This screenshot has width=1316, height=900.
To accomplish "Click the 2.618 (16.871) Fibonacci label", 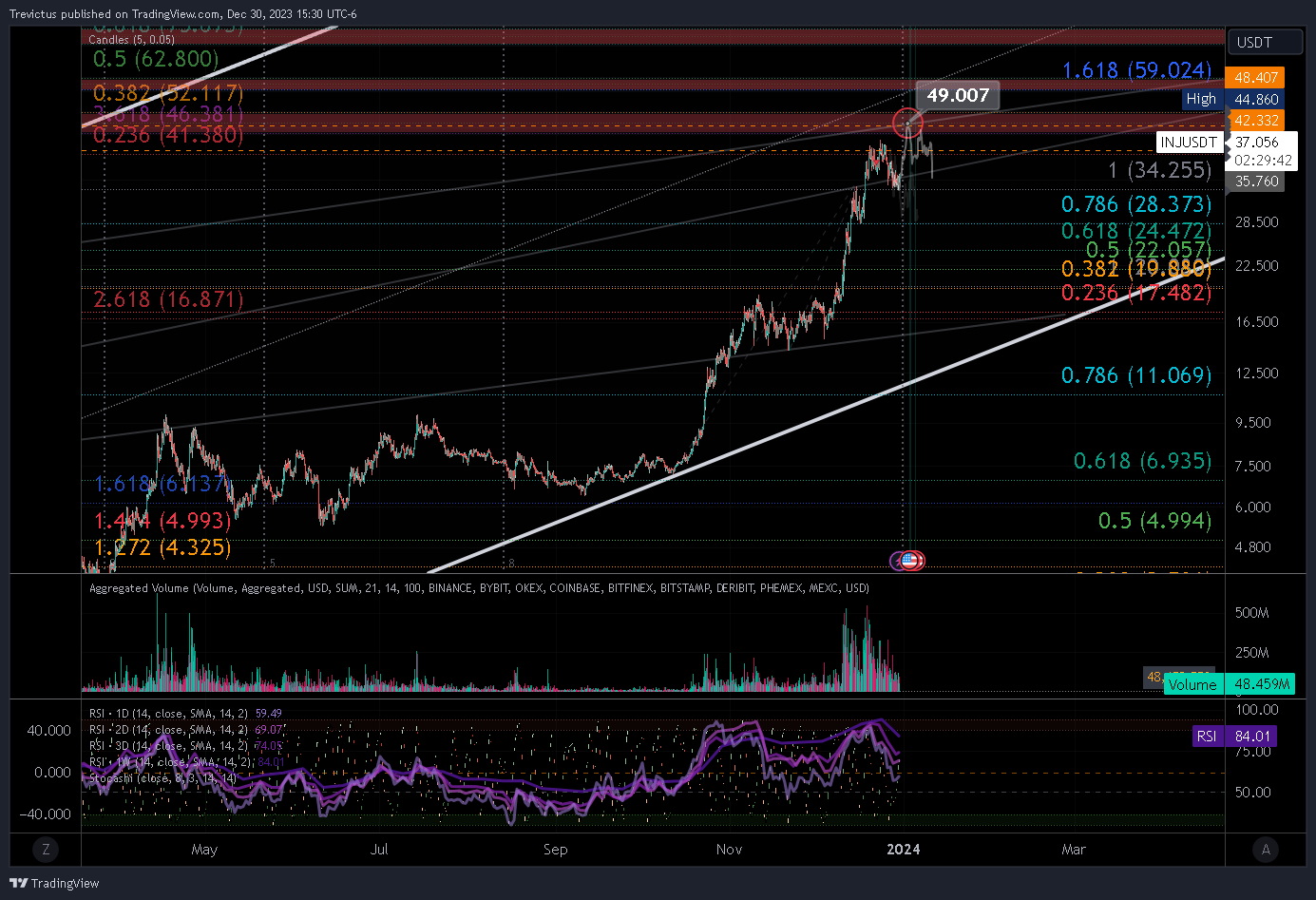I will coord(168,299).
